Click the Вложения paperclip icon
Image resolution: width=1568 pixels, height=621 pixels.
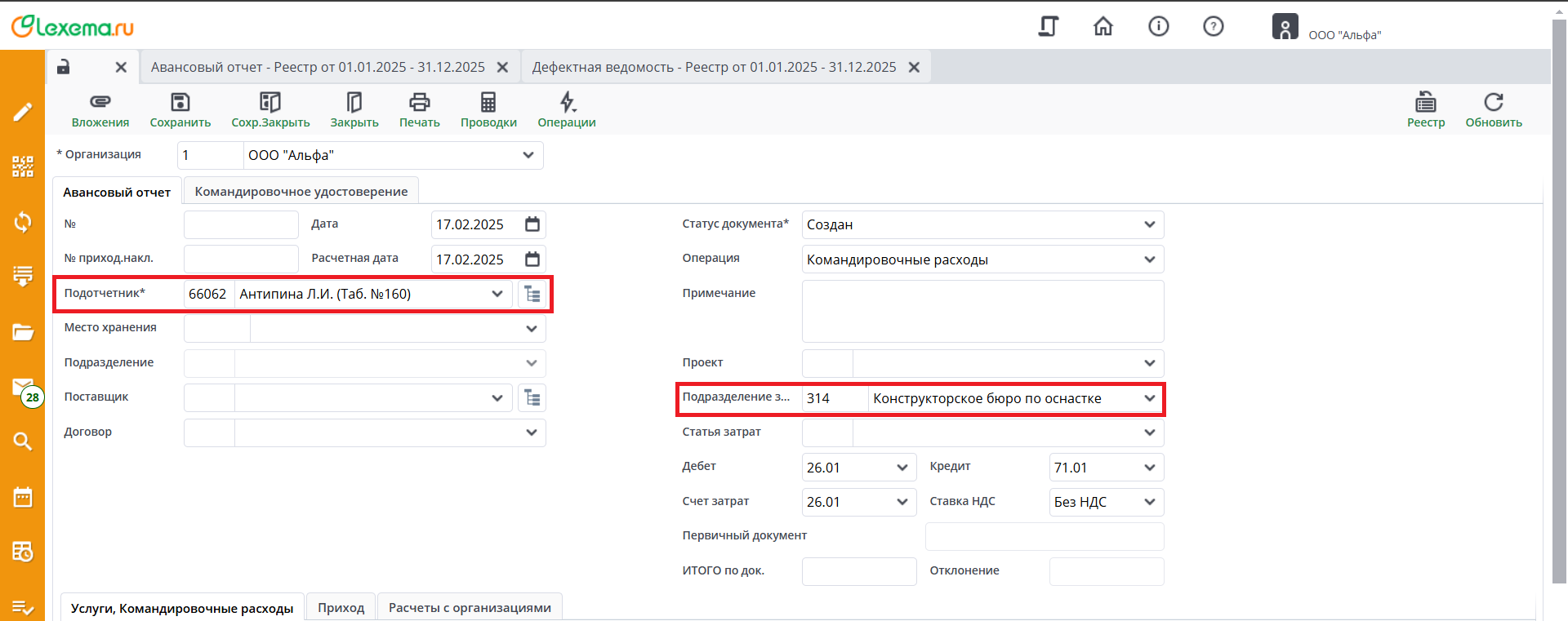[100, 102]
